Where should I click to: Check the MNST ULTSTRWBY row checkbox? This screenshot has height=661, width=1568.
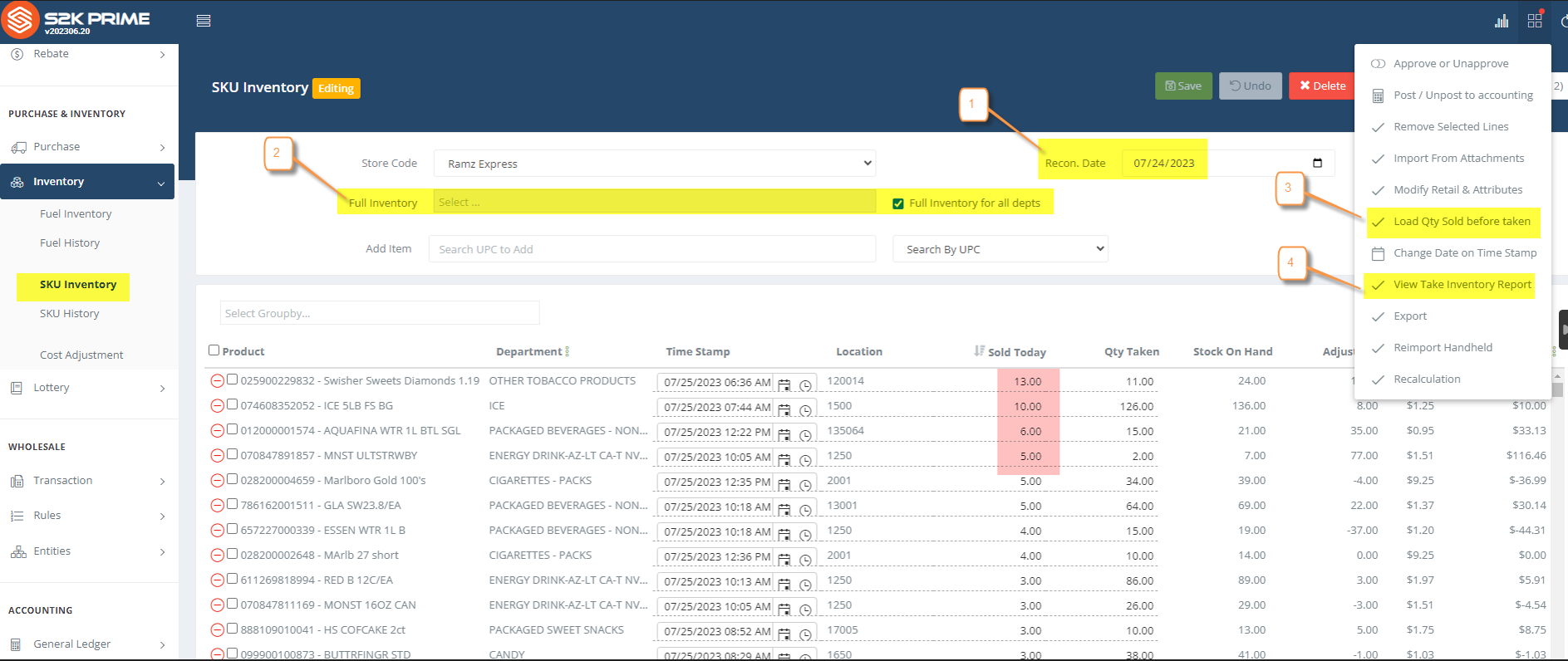233,454
